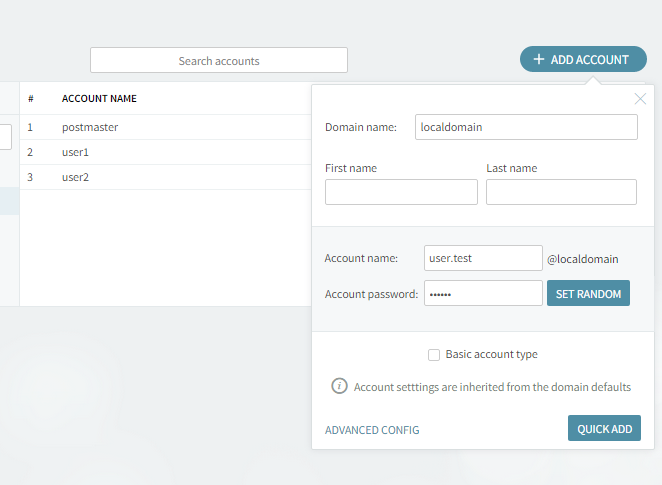This screenshot has height=485, width=662.
Task: Sort by ACCOUNT NAME column header
Action: (99, 99)
